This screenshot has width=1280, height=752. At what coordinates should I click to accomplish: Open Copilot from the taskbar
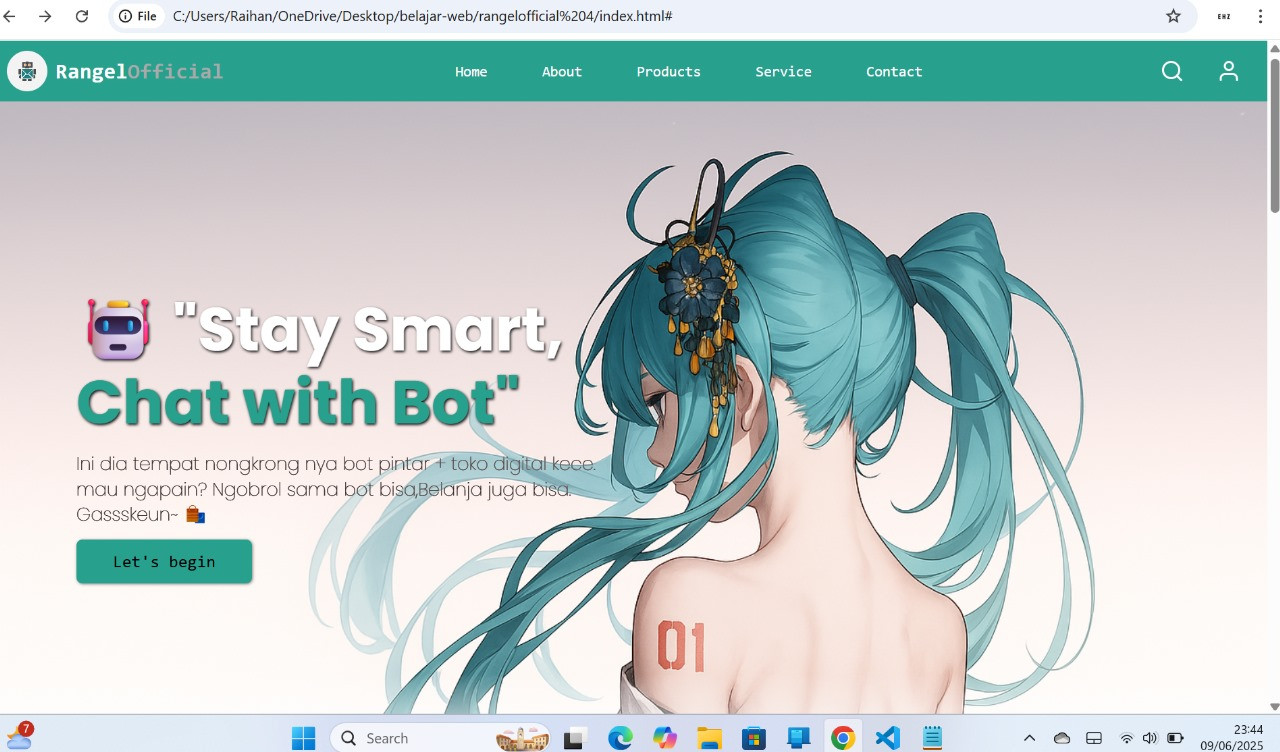pyautogui.click(x=665, y=738)
